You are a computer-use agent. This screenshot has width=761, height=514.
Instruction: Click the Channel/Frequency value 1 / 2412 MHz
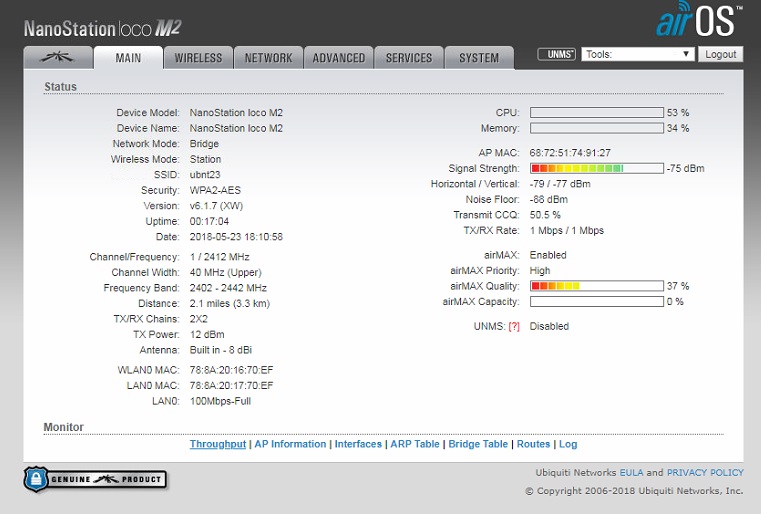coord(219,257)
